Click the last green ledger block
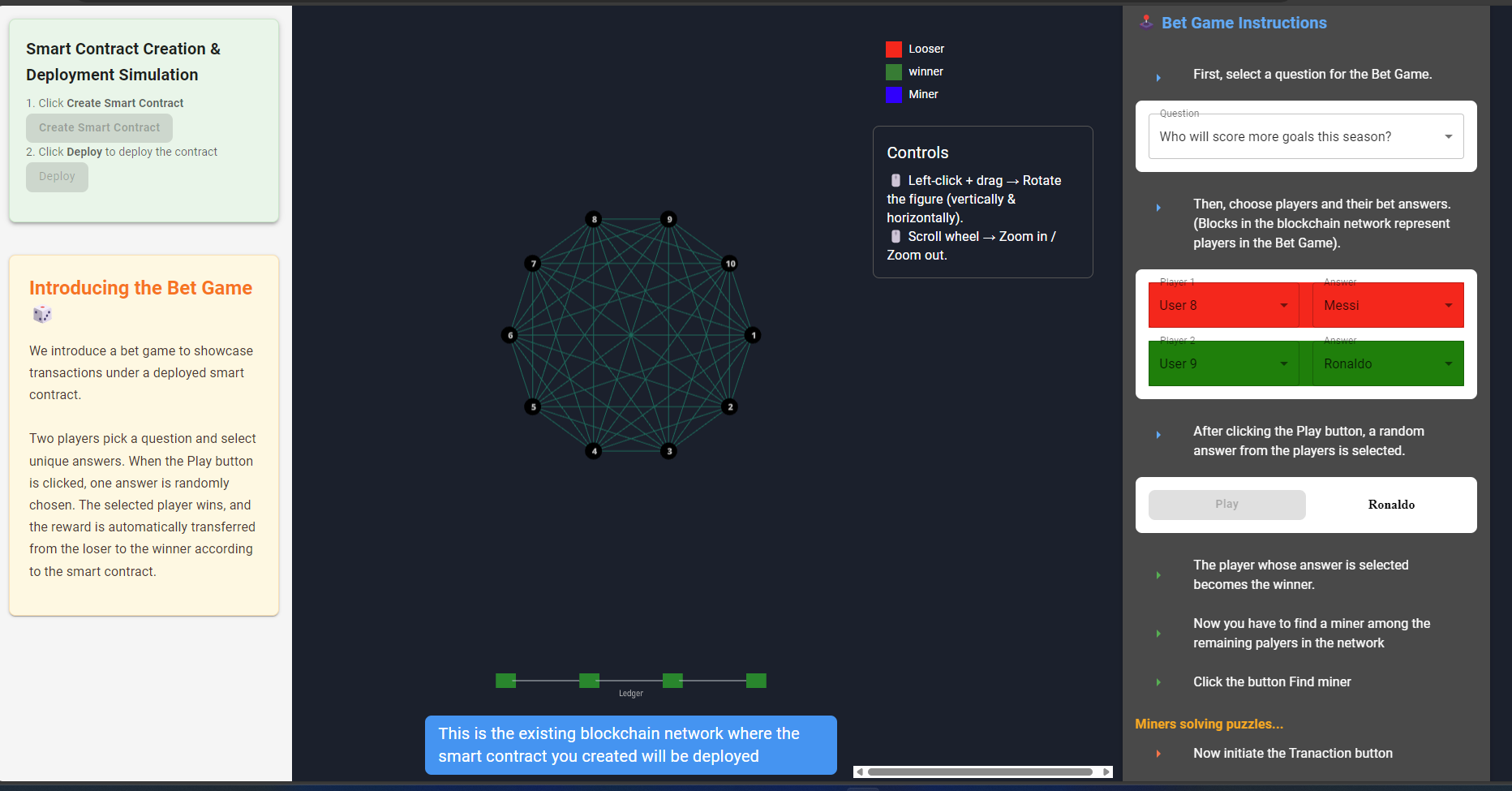This screenshot has height=791, width=1512. click(756, 681)
